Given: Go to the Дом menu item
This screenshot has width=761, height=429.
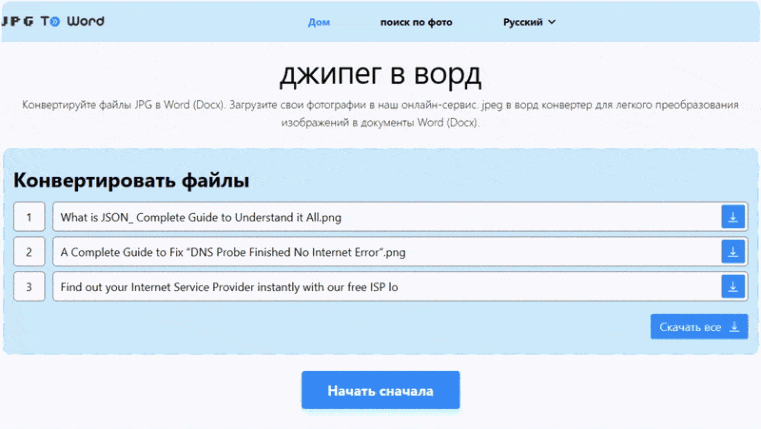Looking at the screenshot, I should point(319,22).
